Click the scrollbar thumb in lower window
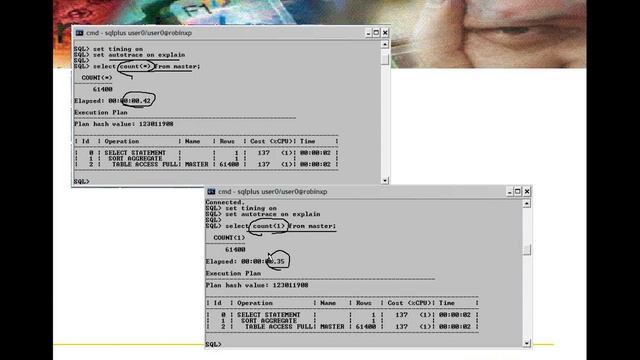The height and width of the screenshot is (360, 640). [527, 249]
